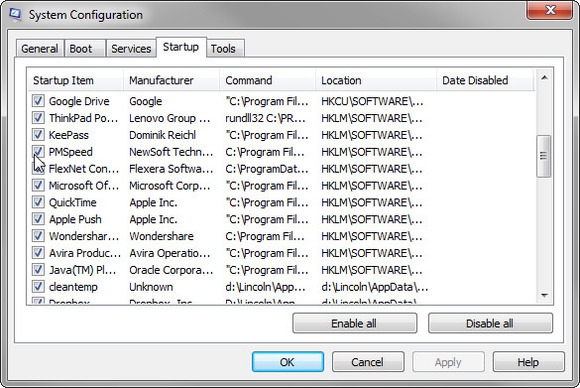Click the NewSoft Techn... manufacturer cell
The width and height of the screenshot is (580, 388).
[x=171, y=152]
